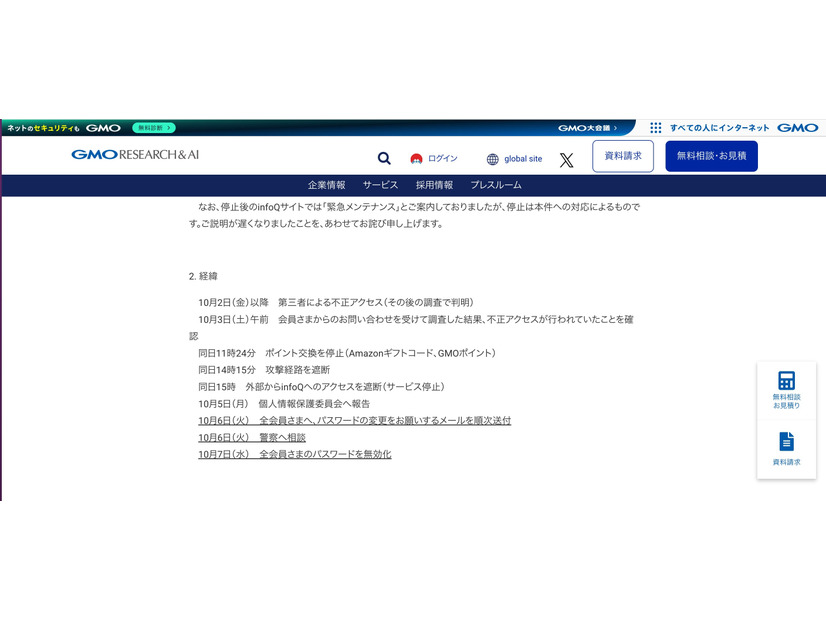This screenshot has width=826, height=620.
Task: Click the 同日14時15分 攻撃経路を遮断 line
Action: pyautogui.click(x=264, y=370)
